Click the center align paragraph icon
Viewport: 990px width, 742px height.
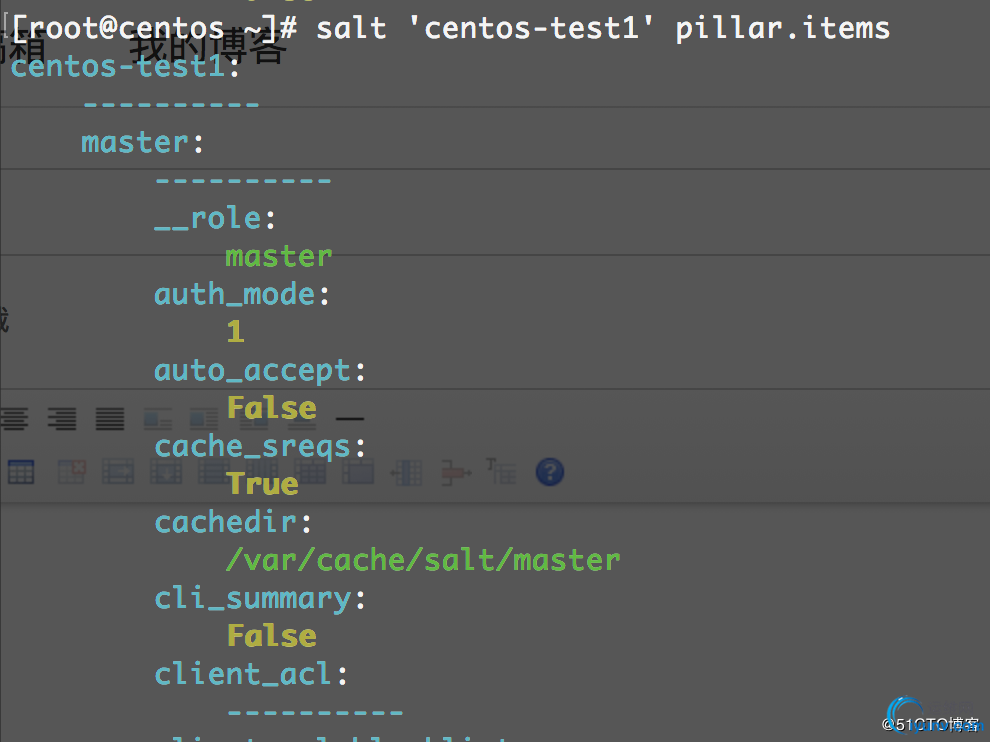click(x=13, y=419)
